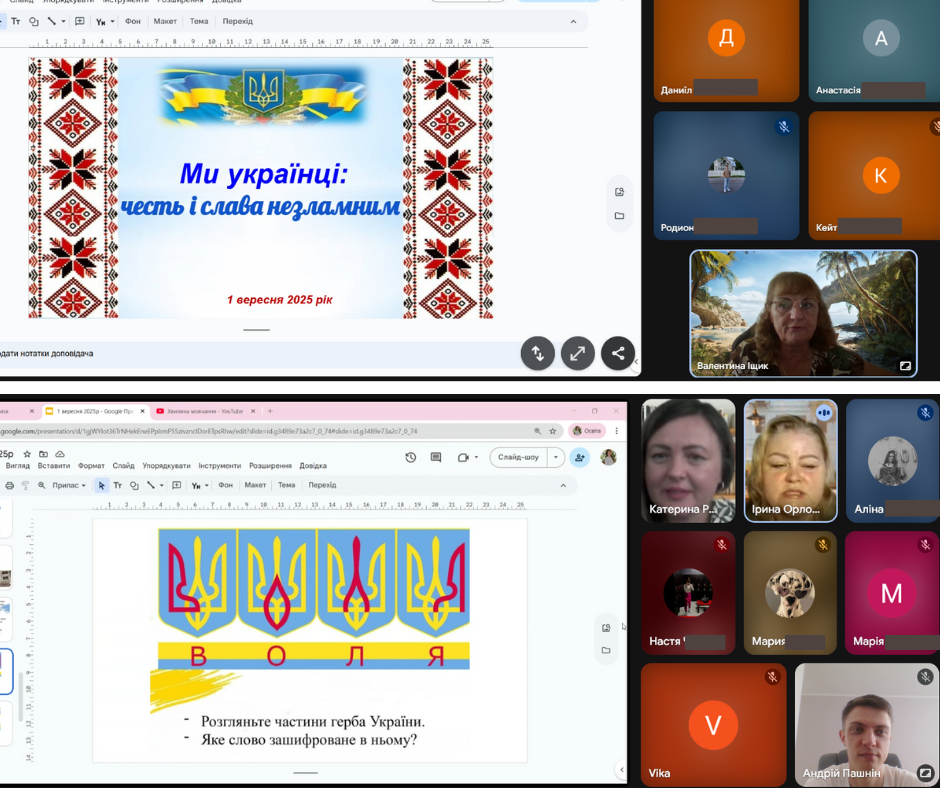Close the 'Хвилина мовчання - YouTube' tab

[252, 411]
